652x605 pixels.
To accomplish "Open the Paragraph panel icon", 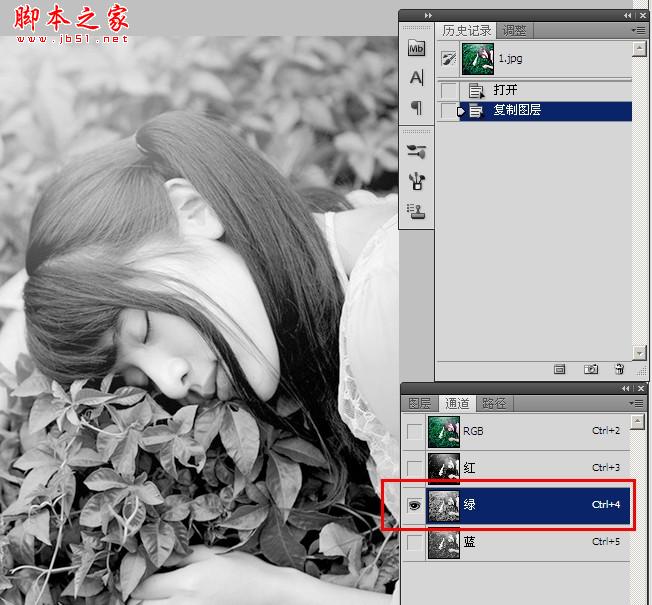I will click(x=416, y=107).
